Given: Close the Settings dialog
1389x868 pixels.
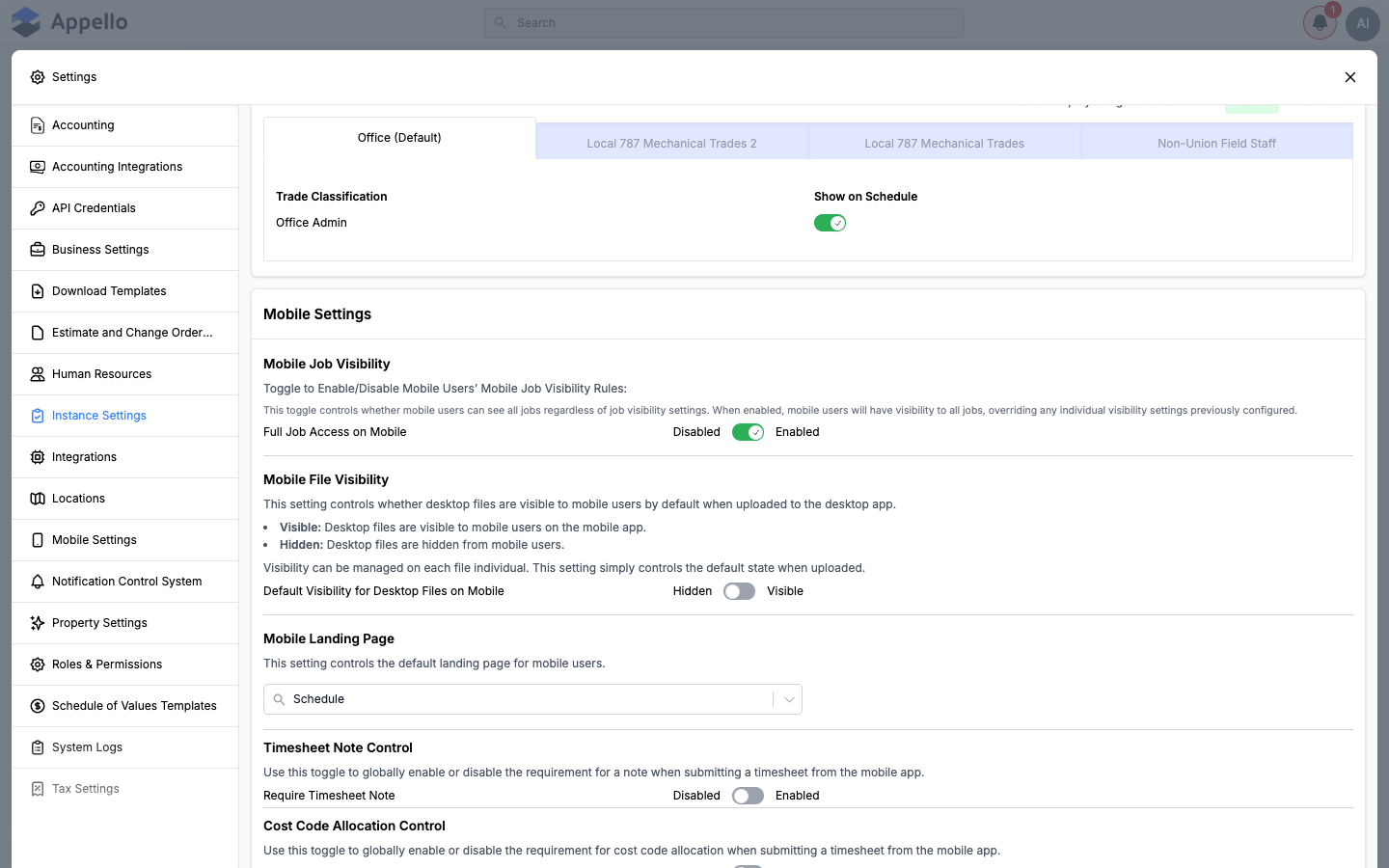Looking at the screenshot, I should (1350, 77).
